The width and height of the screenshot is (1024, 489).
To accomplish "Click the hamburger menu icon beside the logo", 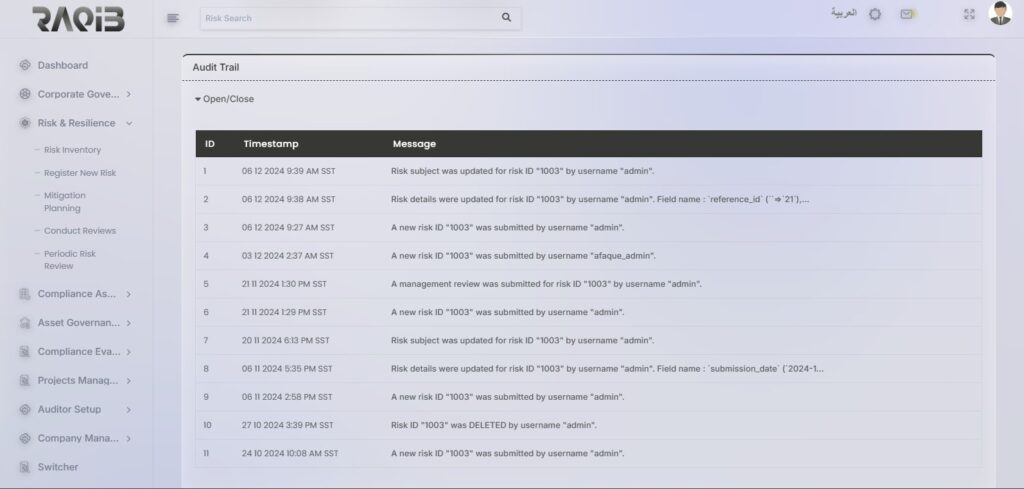I will coord(173,18).
